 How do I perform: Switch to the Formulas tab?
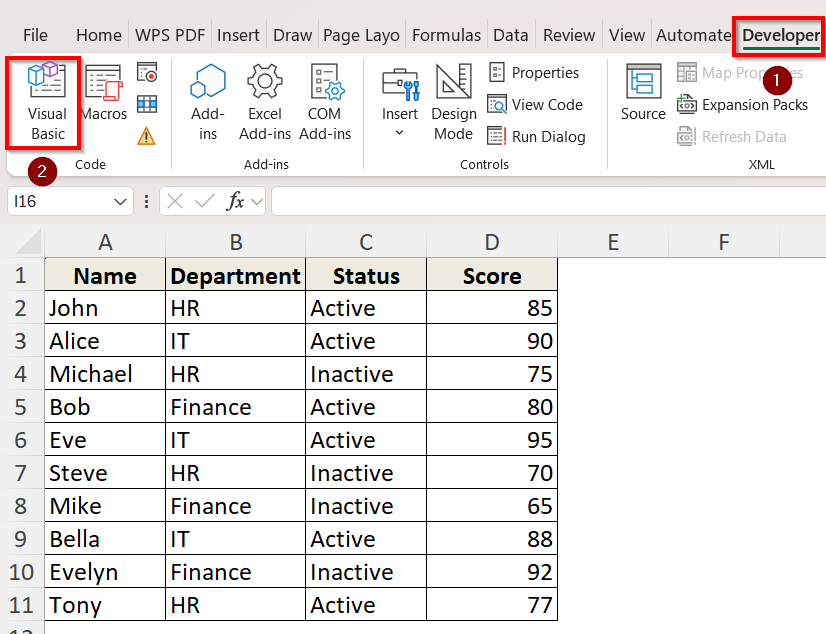(446, 34)
